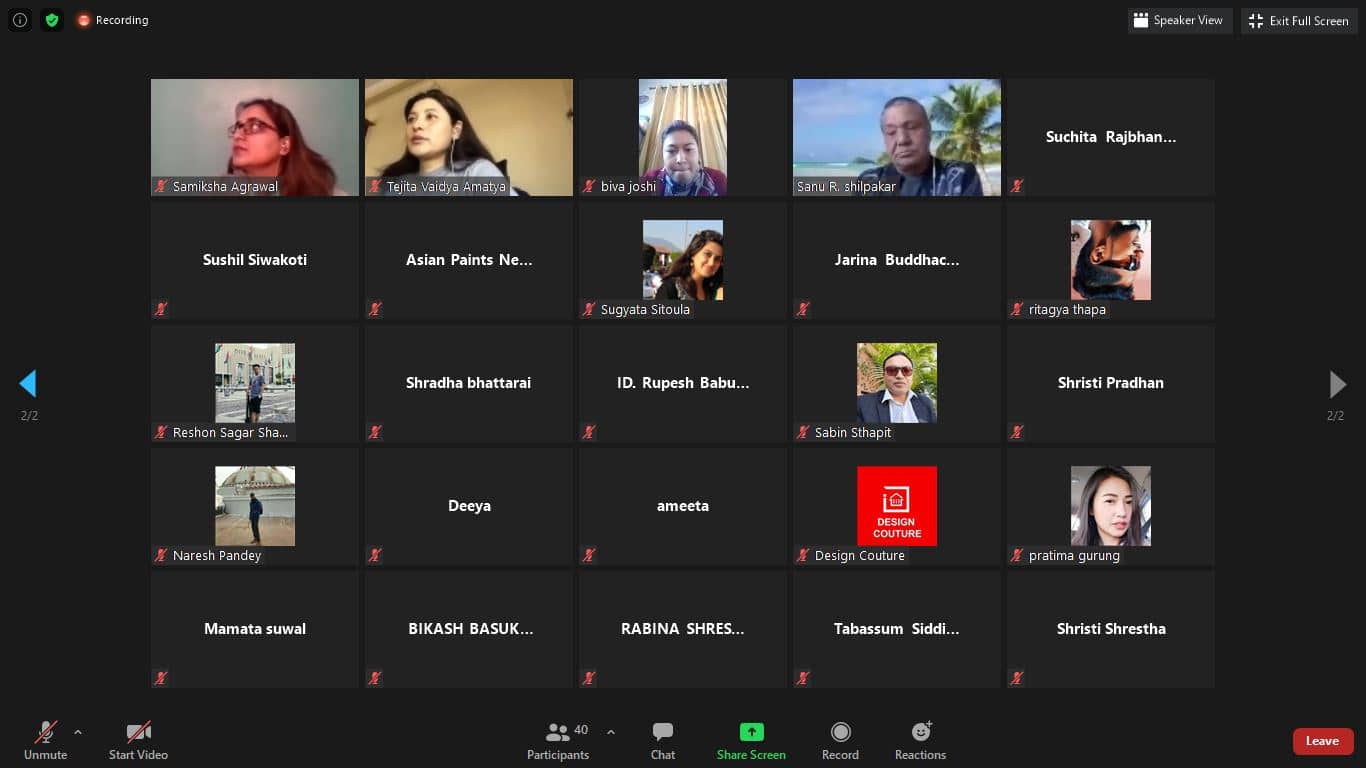Leave the meeting
Viewport: 1366px width, 768px height.
click(x=1323, y=741)
